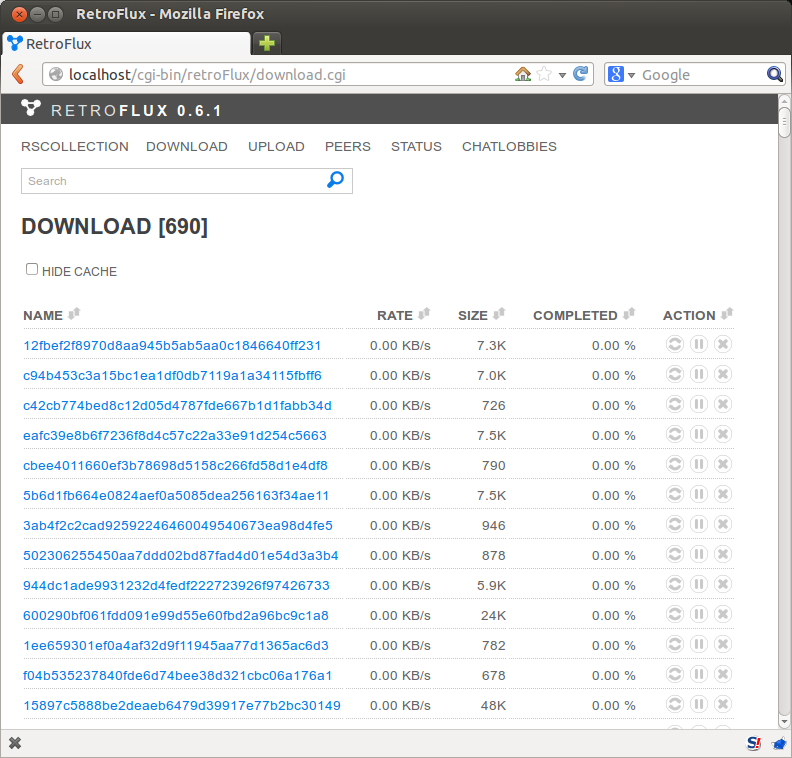Cancel download 12fbef2f8970d8aa945b5ab5aa0c1846640ff231
792x758 pixels.
pos(723,344)
